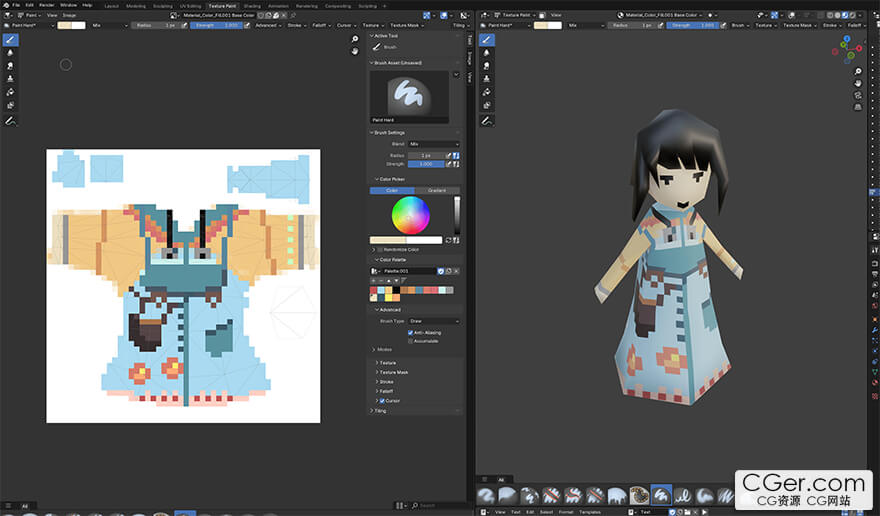Image resolution: width=880 pixels, height=516 pixels.
Task: Select the Fill tool in 3D viewport toolbar
Action: click(x=487, y=91)
